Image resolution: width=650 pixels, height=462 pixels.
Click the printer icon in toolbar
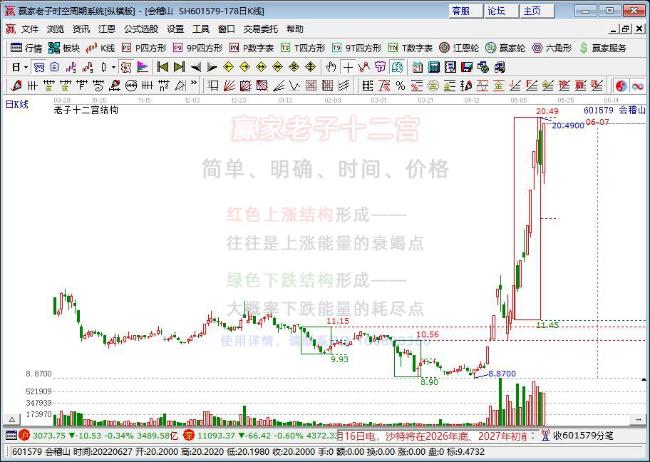(x=500, y=67)
